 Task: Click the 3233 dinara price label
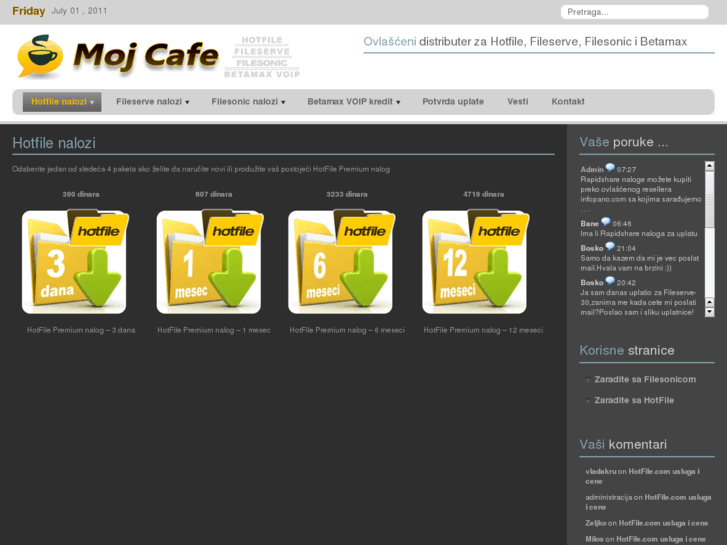[x=347, y=194]
